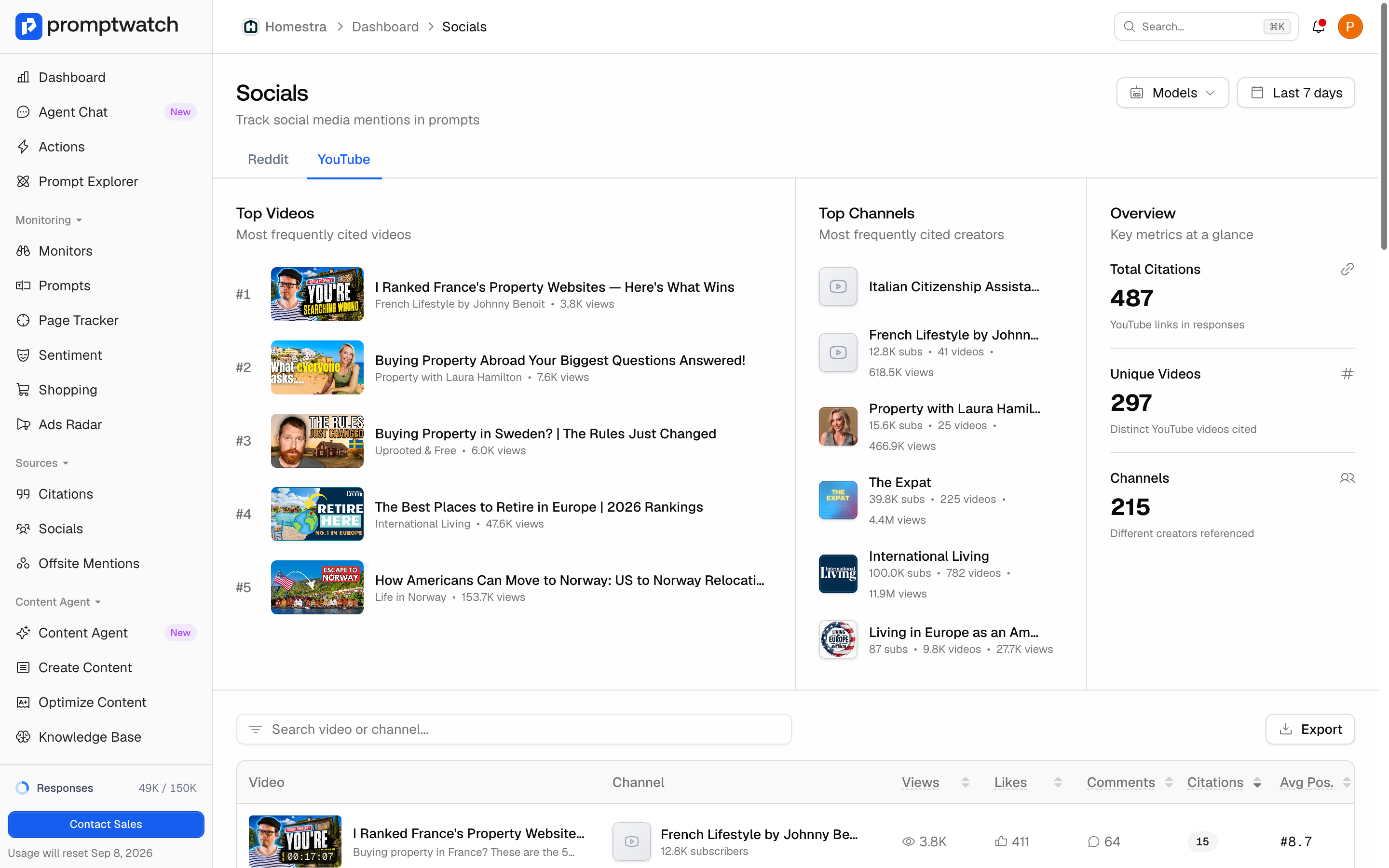
Task: Collapse the Sources sidebar section
Action: [42, 463]
